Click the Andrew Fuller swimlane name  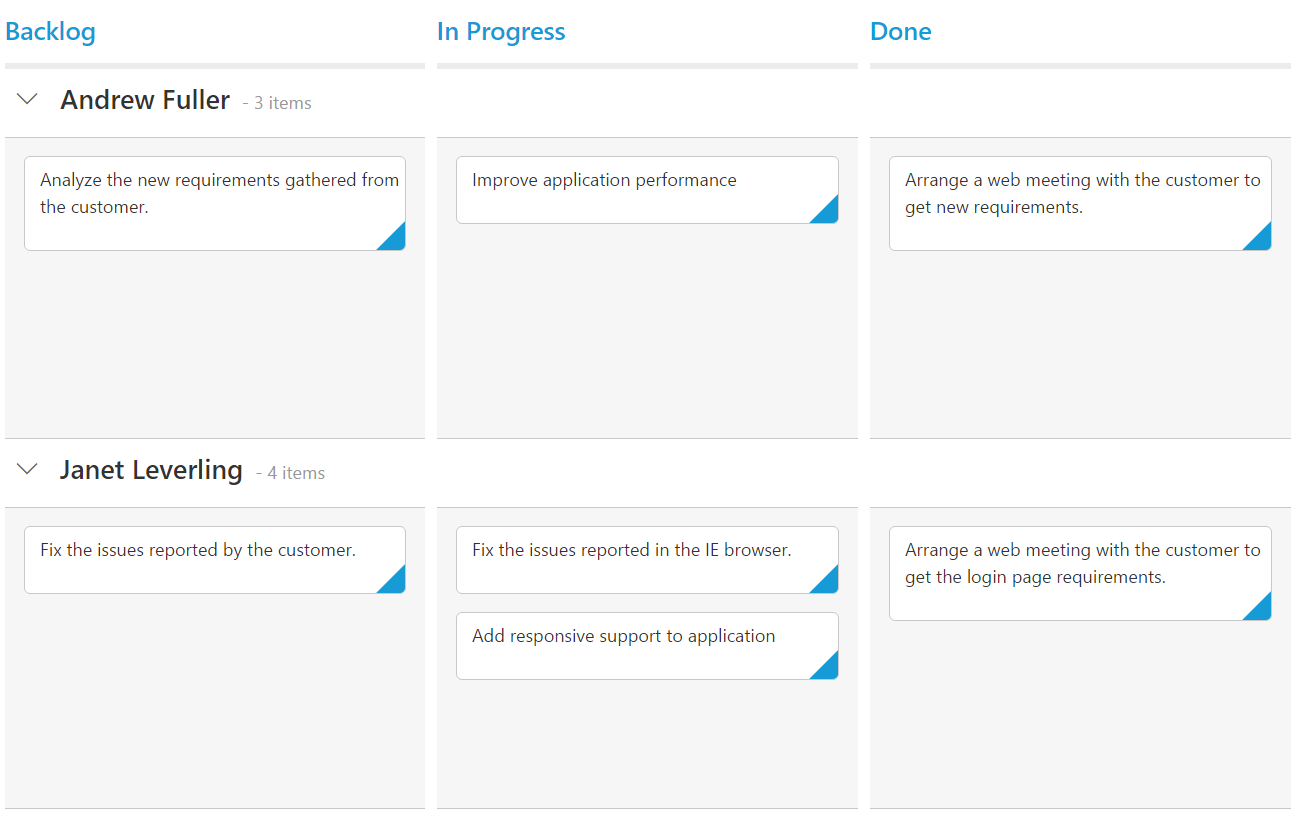(145, 100)
